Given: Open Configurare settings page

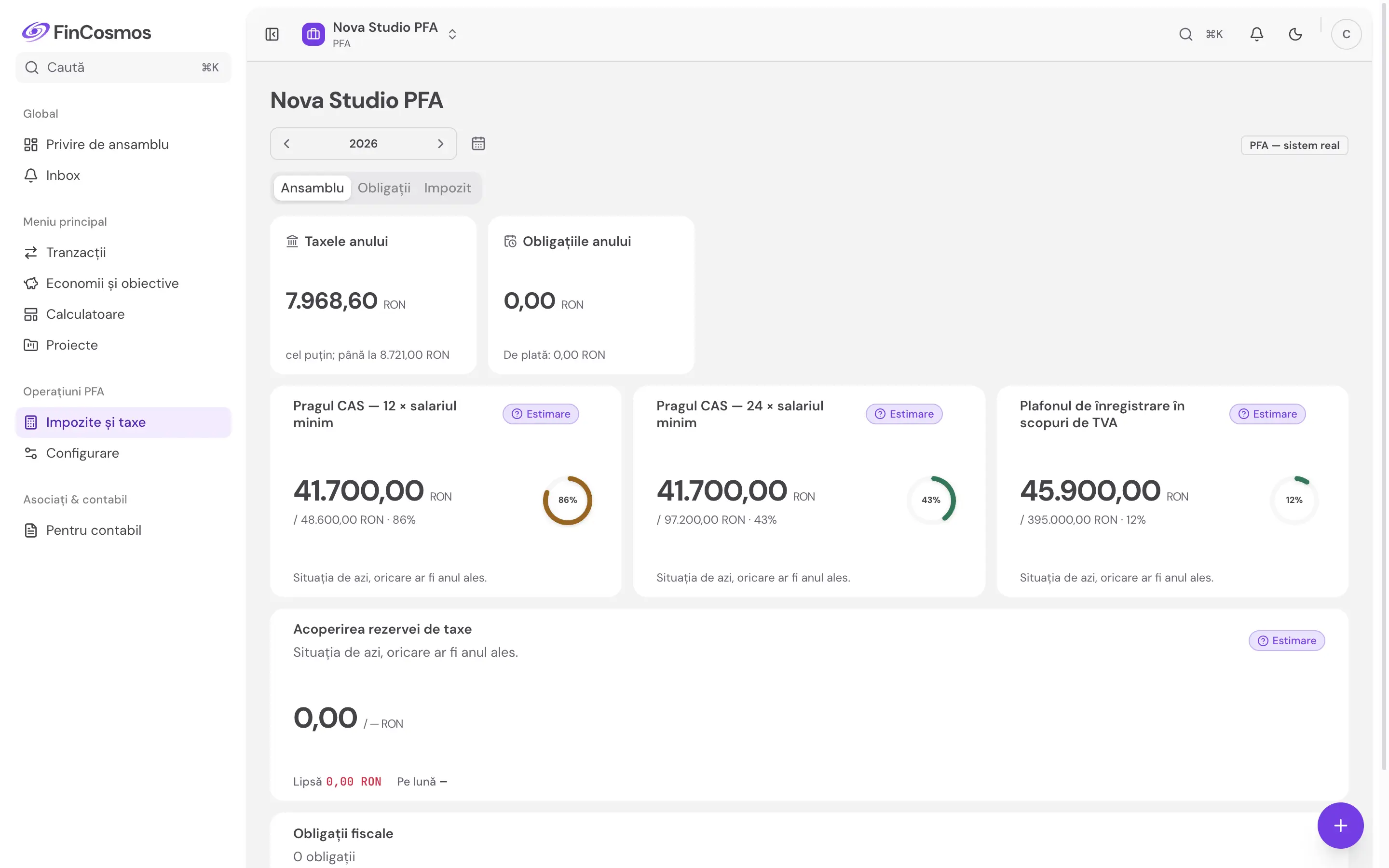Looking at the screenshot, I should pyautogui.click(x=123, y=453).
